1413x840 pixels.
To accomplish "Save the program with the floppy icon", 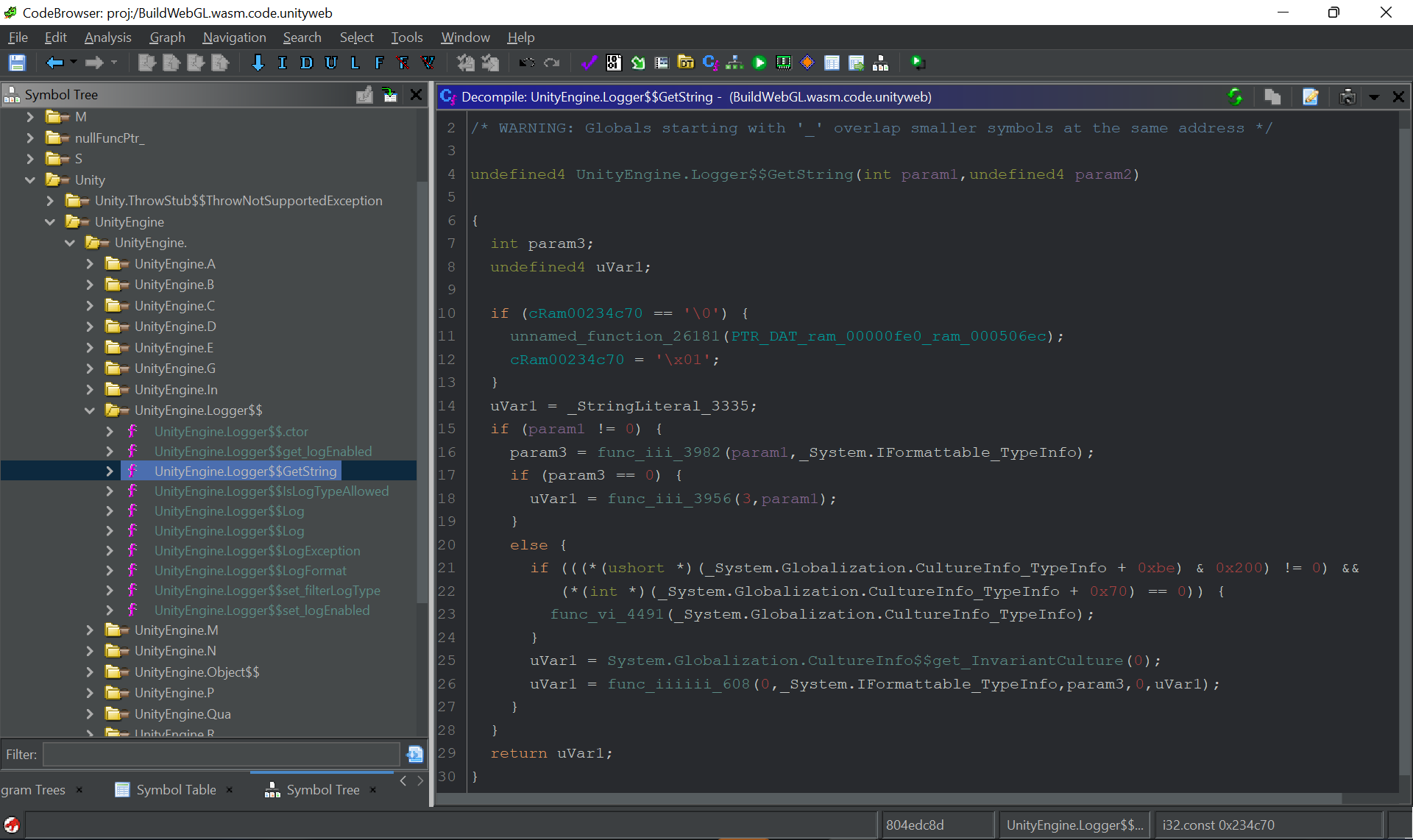I will click(x=17, y=63).
